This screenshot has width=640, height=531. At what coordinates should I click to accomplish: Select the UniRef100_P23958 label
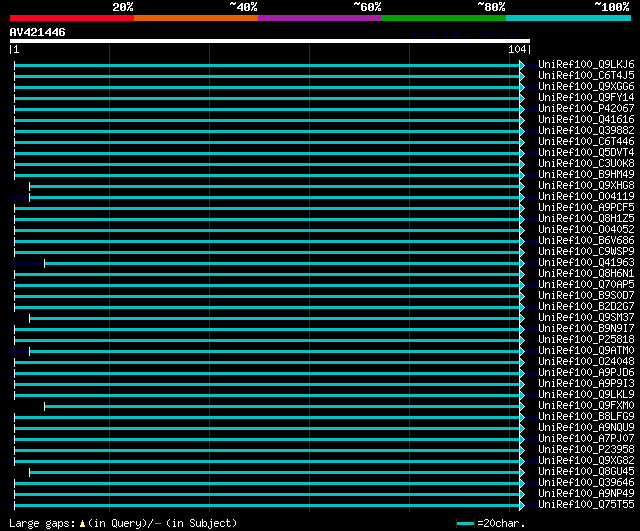click(586, 450)
